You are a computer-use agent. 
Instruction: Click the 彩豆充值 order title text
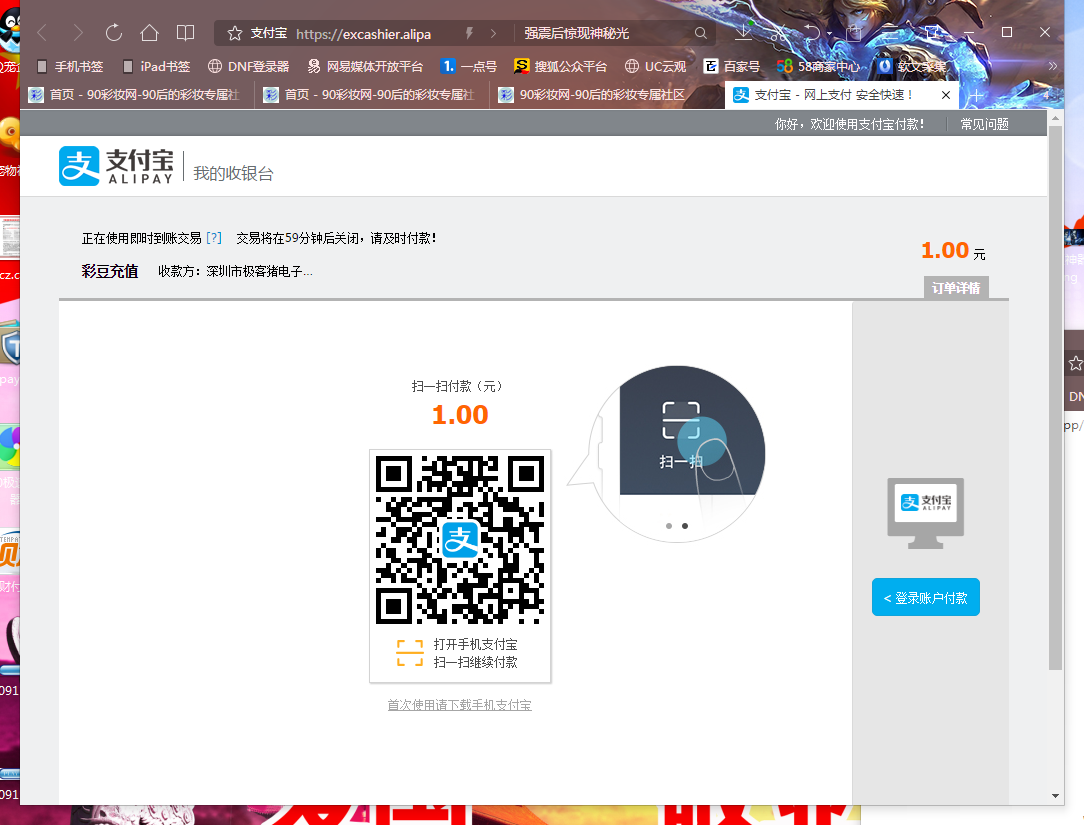click(x=110, y=271)
